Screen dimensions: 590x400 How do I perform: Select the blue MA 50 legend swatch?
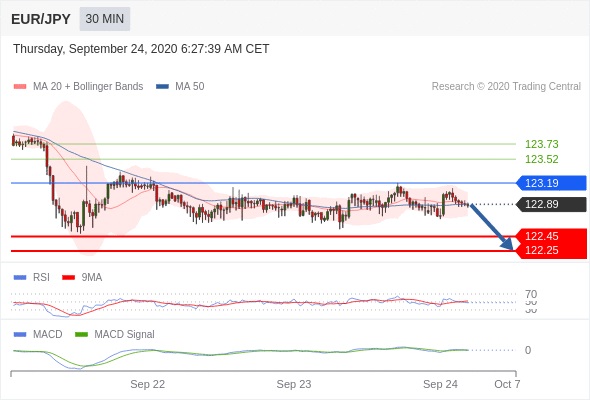pos(162,87)
